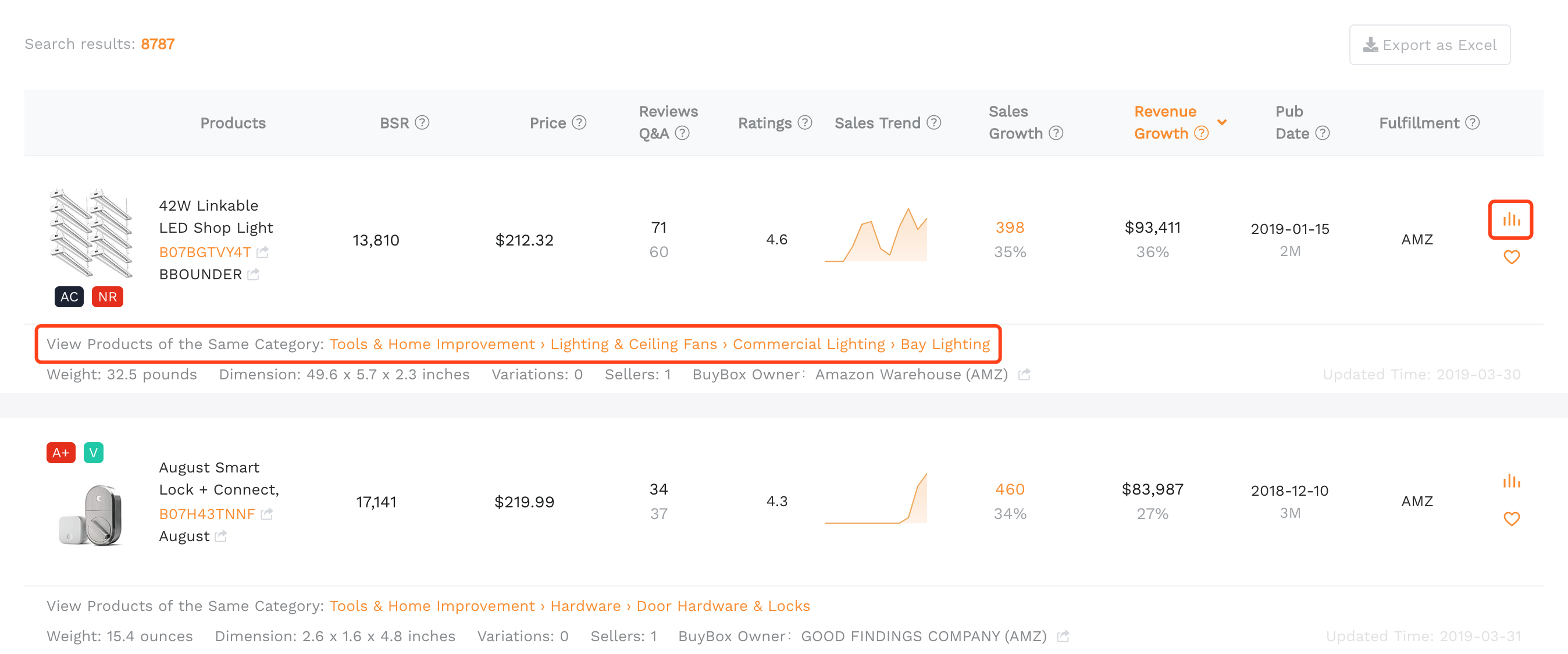Screen dimensions: 1568x654
Task: Open Tools & Home Improvement link in August row
Action: coord(432,606)
